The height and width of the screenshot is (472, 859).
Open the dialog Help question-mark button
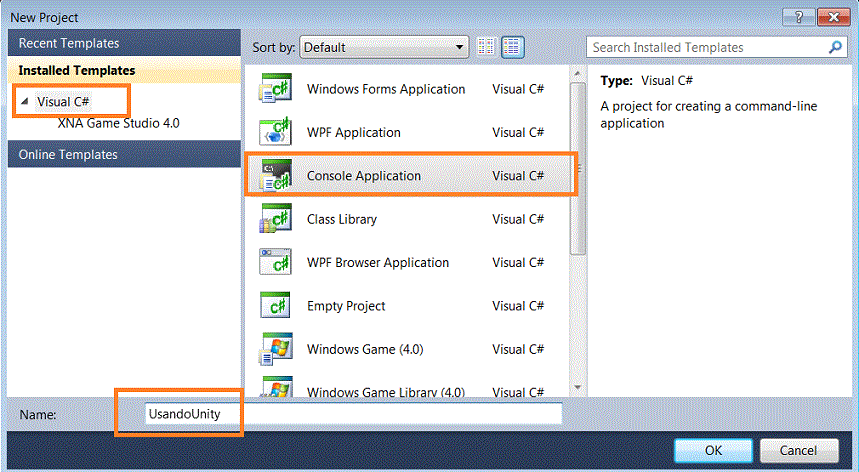tap(798, 17)
